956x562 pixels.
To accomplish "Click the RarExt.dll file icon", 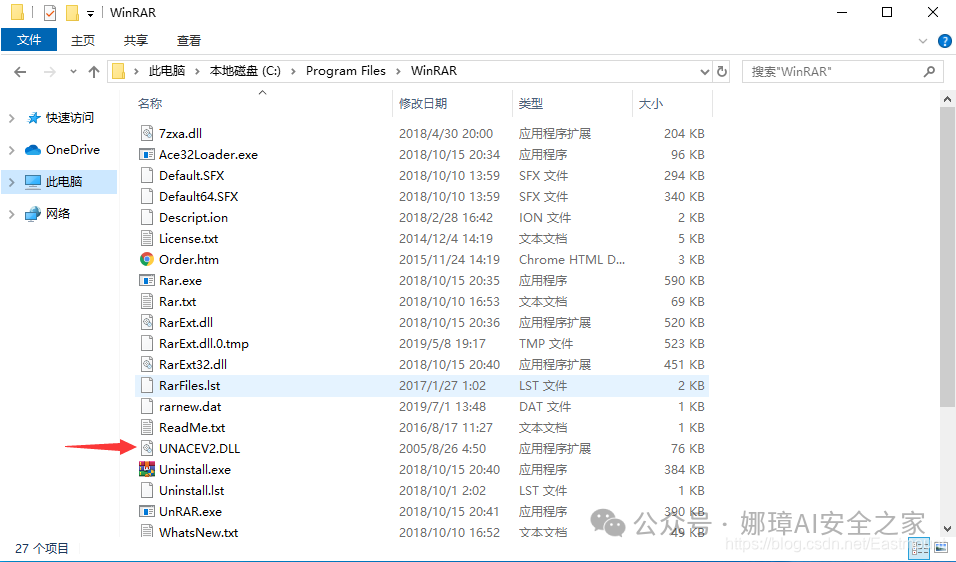I will [146, 322].
